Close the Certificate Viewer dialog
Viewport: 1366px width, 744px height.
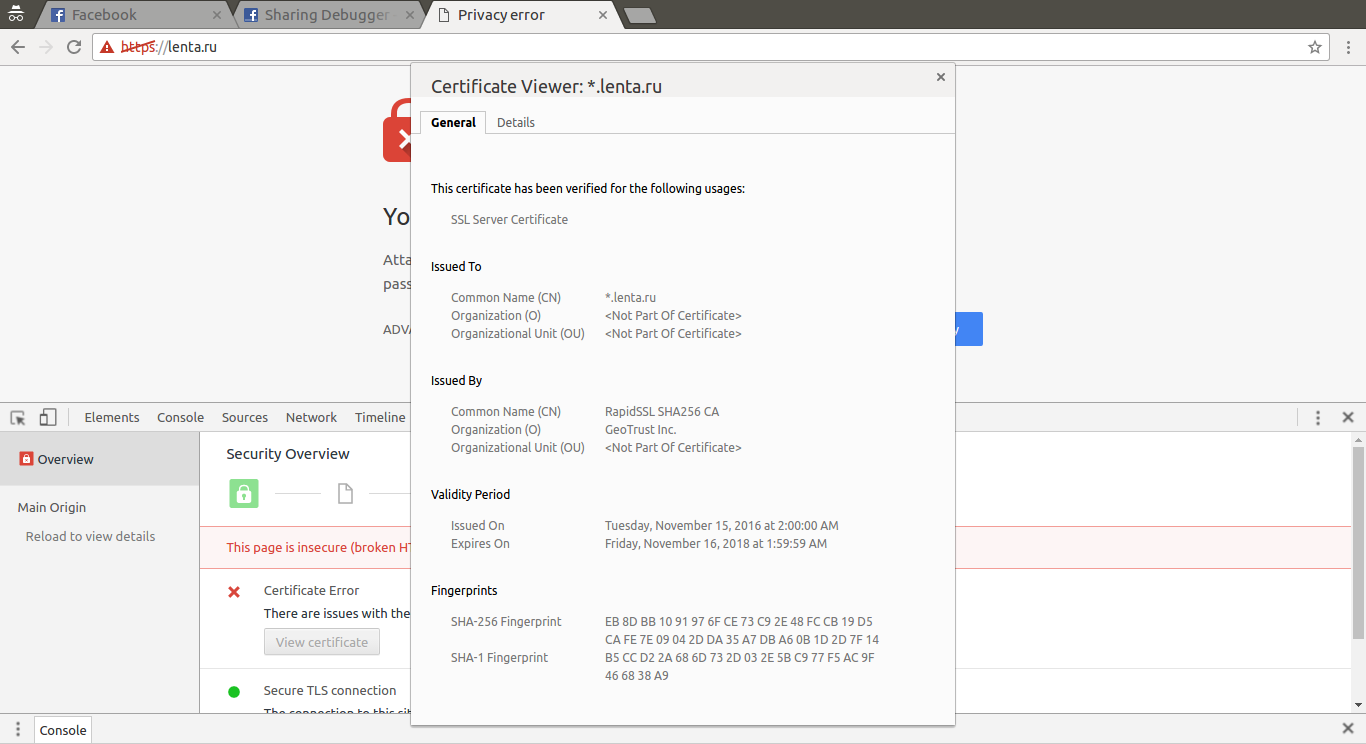[940, 77]
